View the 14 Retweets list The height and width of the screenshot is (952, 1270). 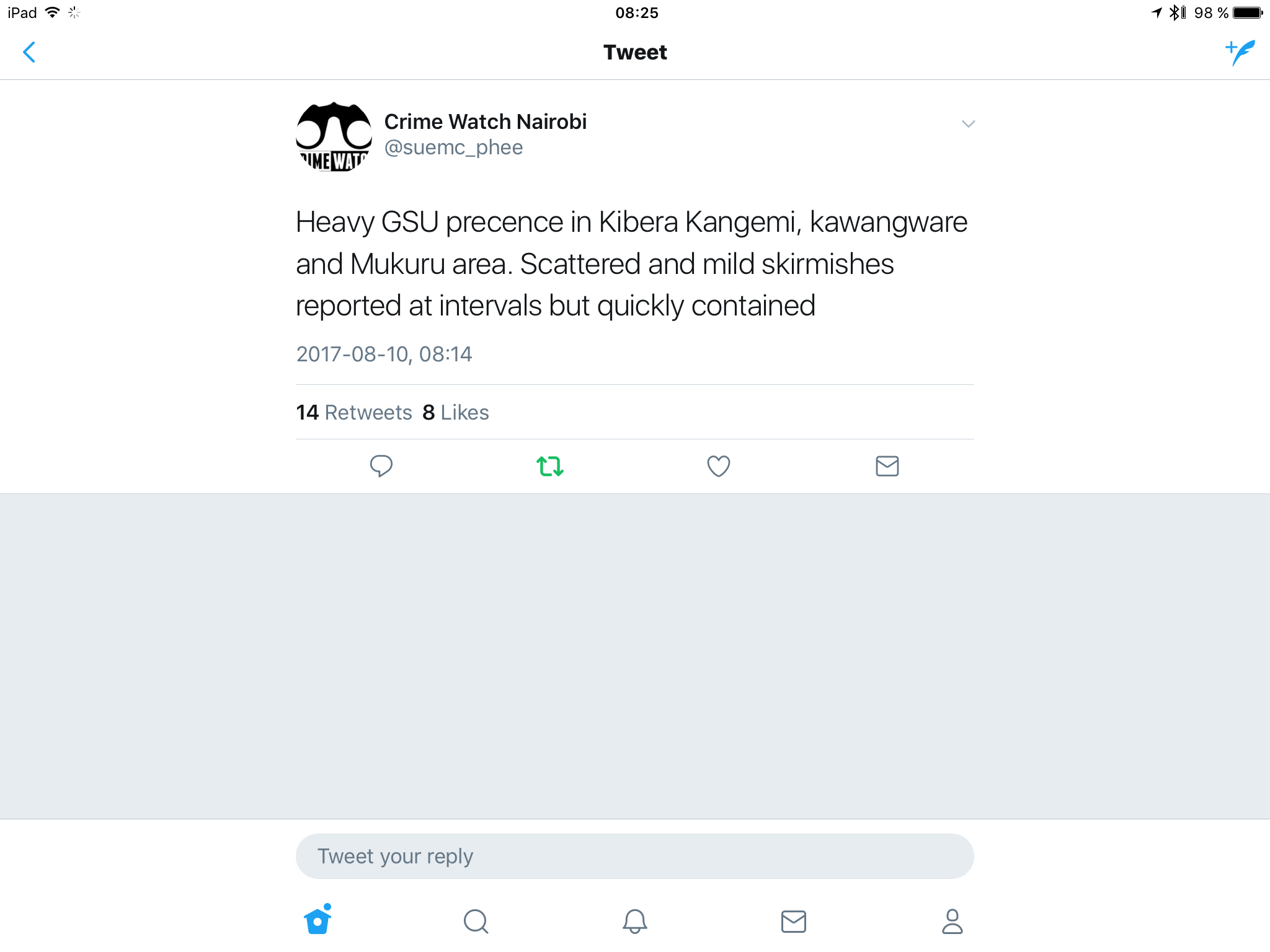tap(354, 412)
